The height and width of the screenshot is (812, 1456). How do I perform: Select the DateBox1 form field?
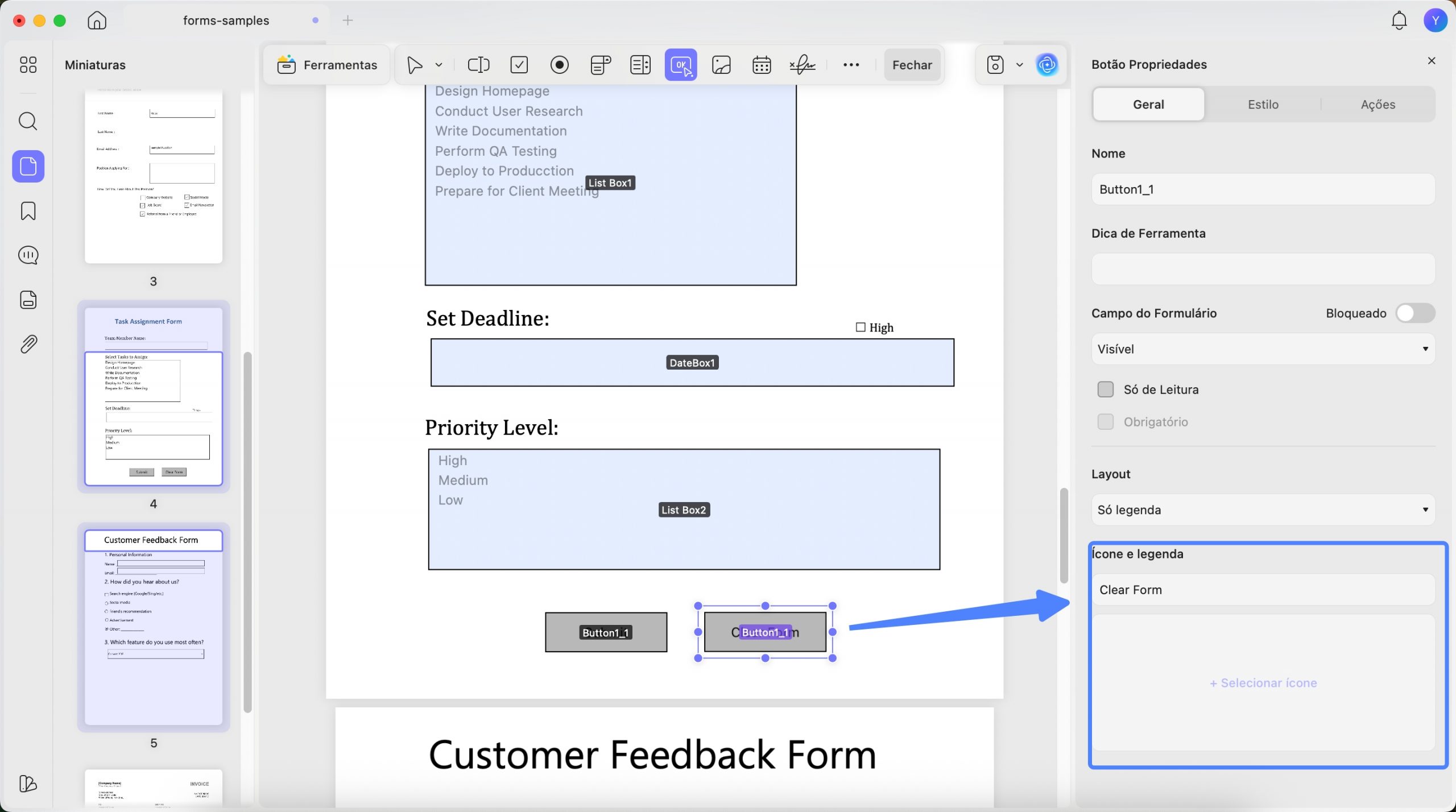coord(692,363)
